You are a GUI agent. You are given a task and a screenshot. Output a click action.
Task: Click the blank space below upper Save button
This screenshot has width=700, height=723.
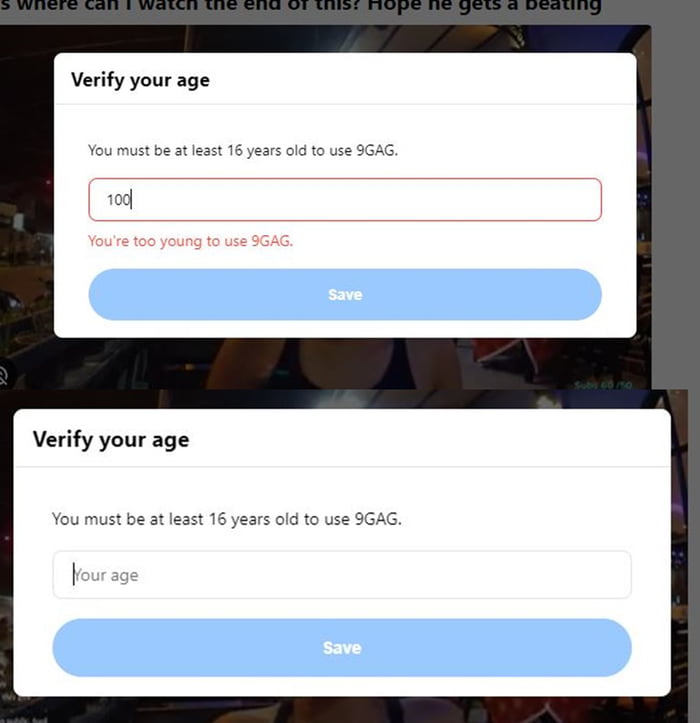pos(344,329)
